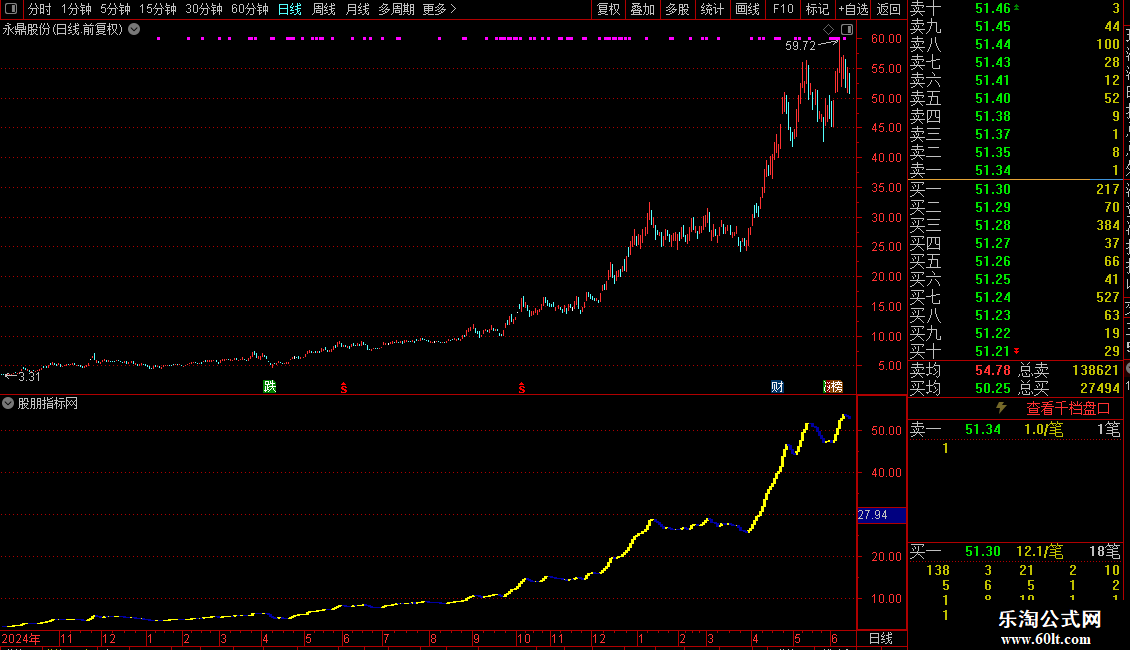Click the 59.72 high price label

(800, 45)
